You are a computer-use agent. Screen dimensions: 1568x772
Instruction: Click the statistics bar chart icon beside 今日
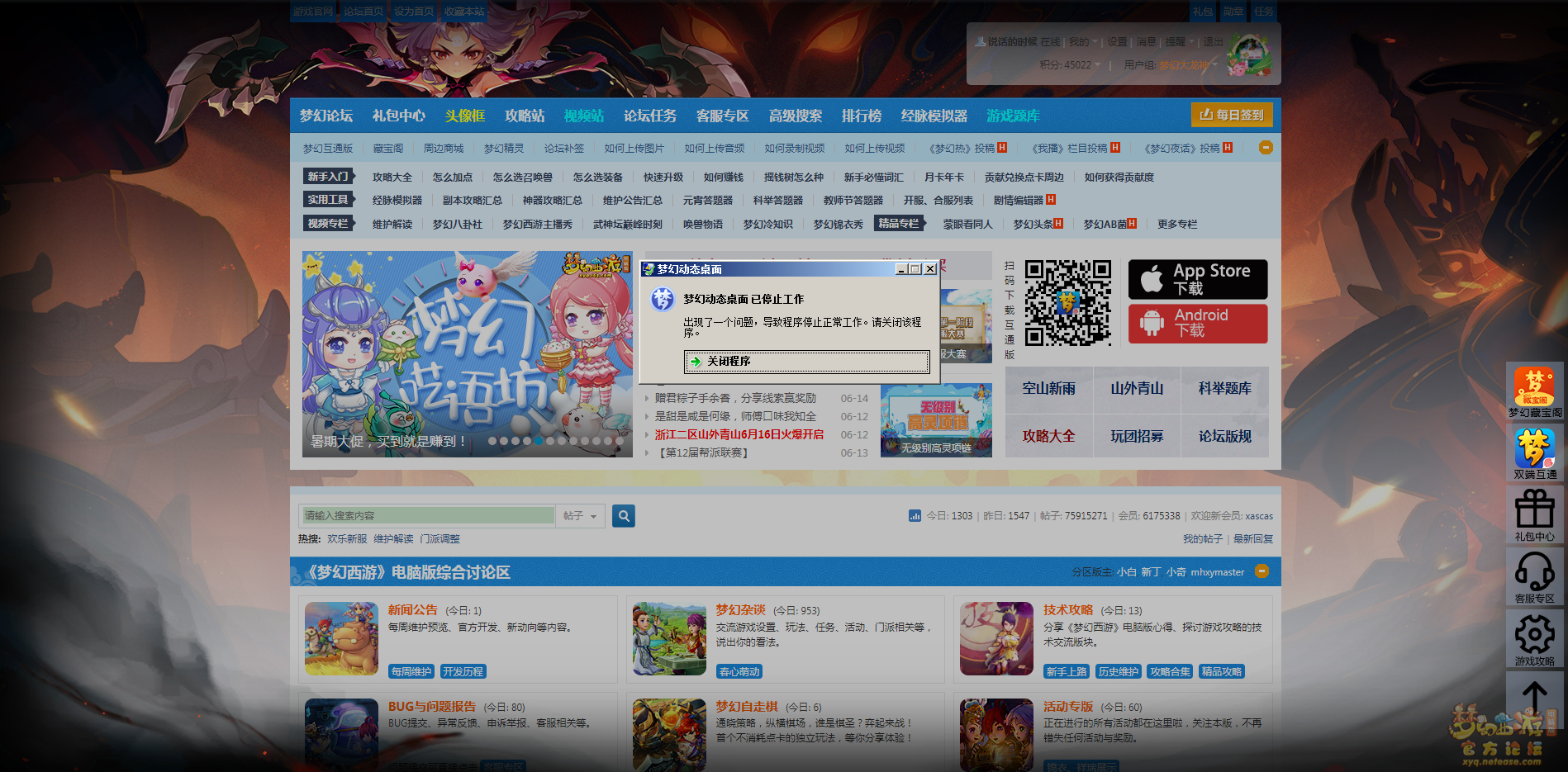915,516
